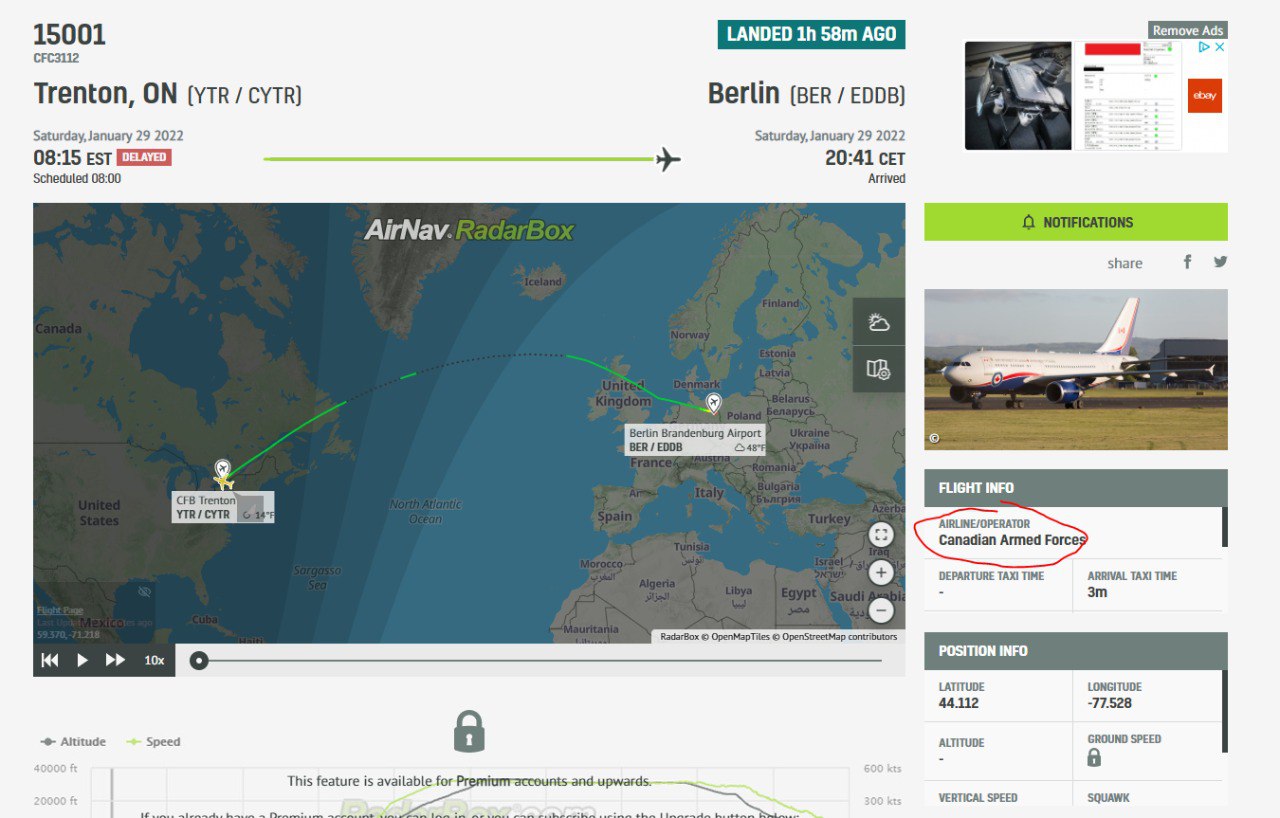
Task: Close the eBay ad with X icon
Action: pos(1219,47)
